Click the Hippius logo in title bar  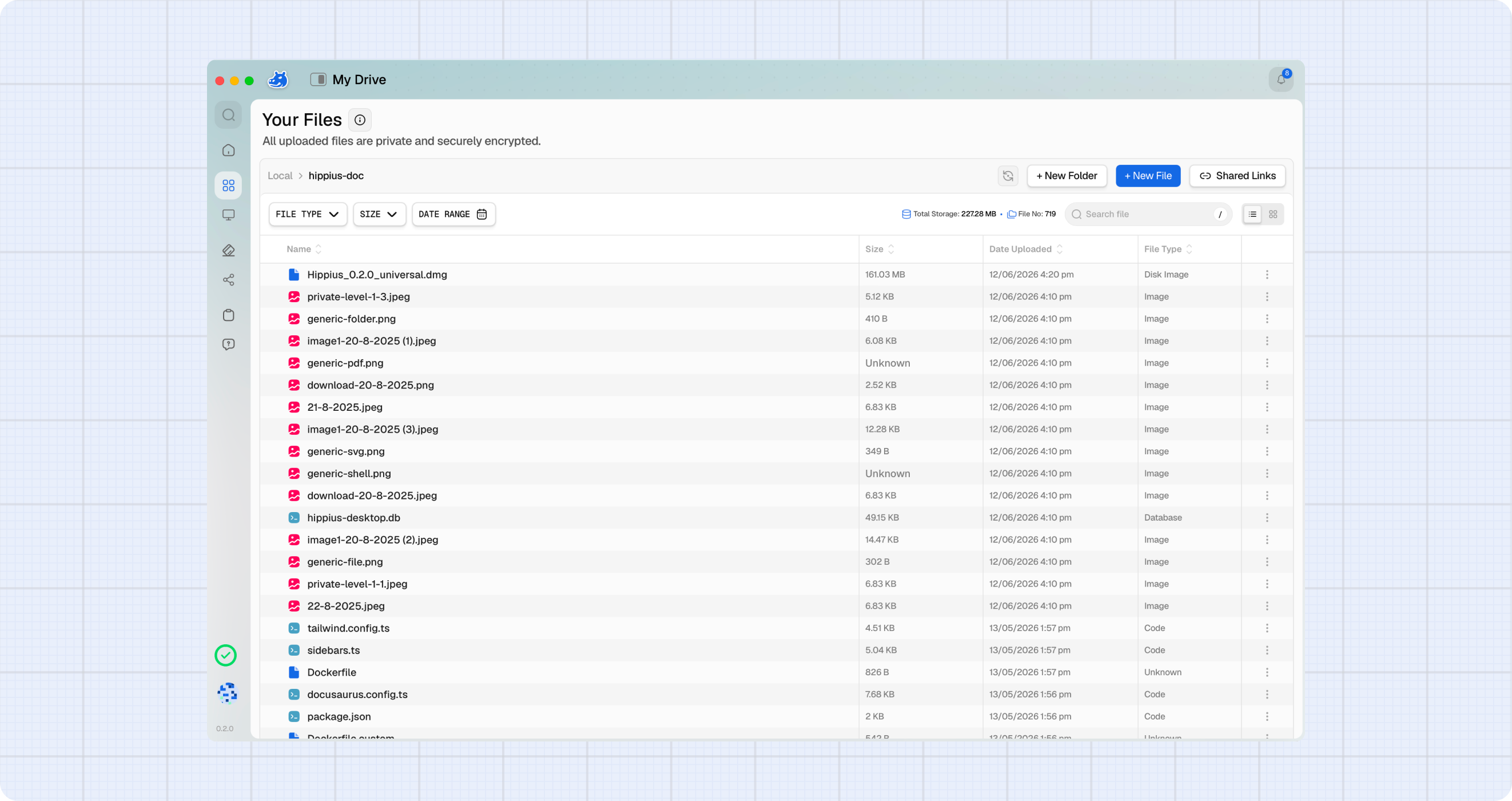click(x=278, y=80)
